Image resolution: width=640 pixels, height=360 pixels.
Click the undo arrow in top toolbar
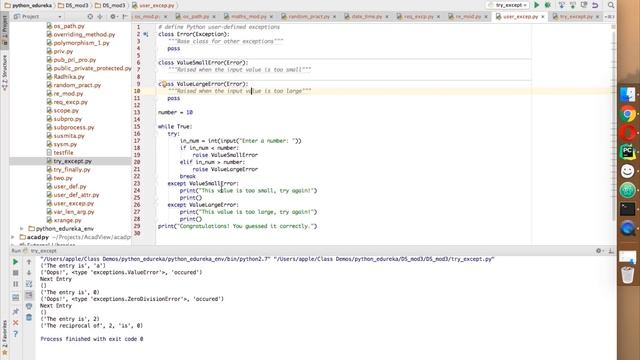point(595,5)
